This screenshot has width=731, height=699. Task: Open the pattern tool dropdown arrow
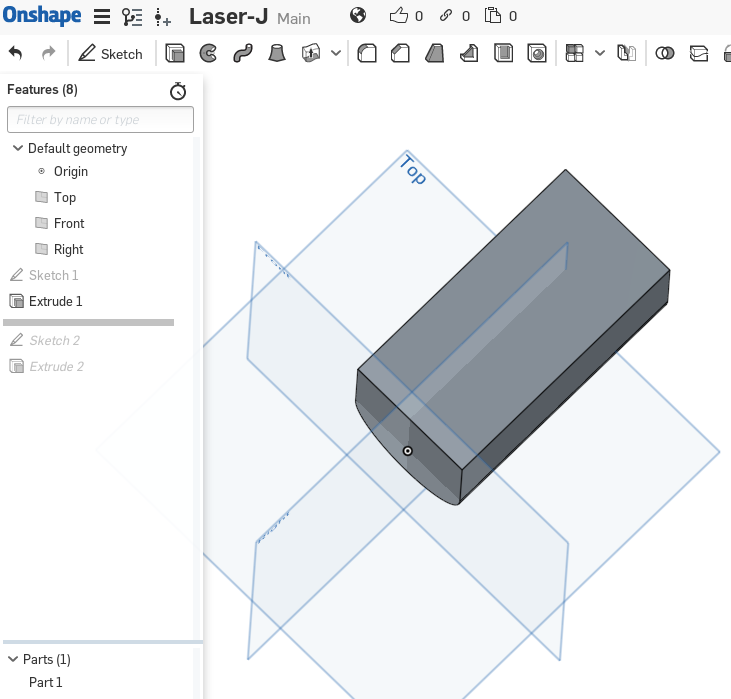tap(600, 54)
